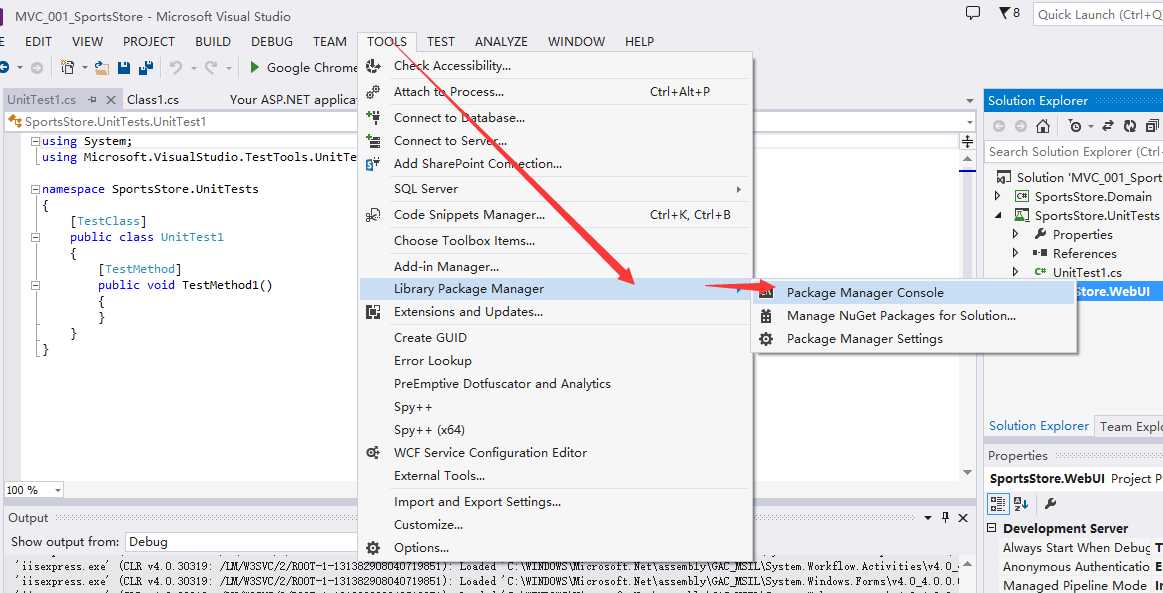Open SQL Server submenu
Screen dimensions: 1163x593
click(556, 189)
